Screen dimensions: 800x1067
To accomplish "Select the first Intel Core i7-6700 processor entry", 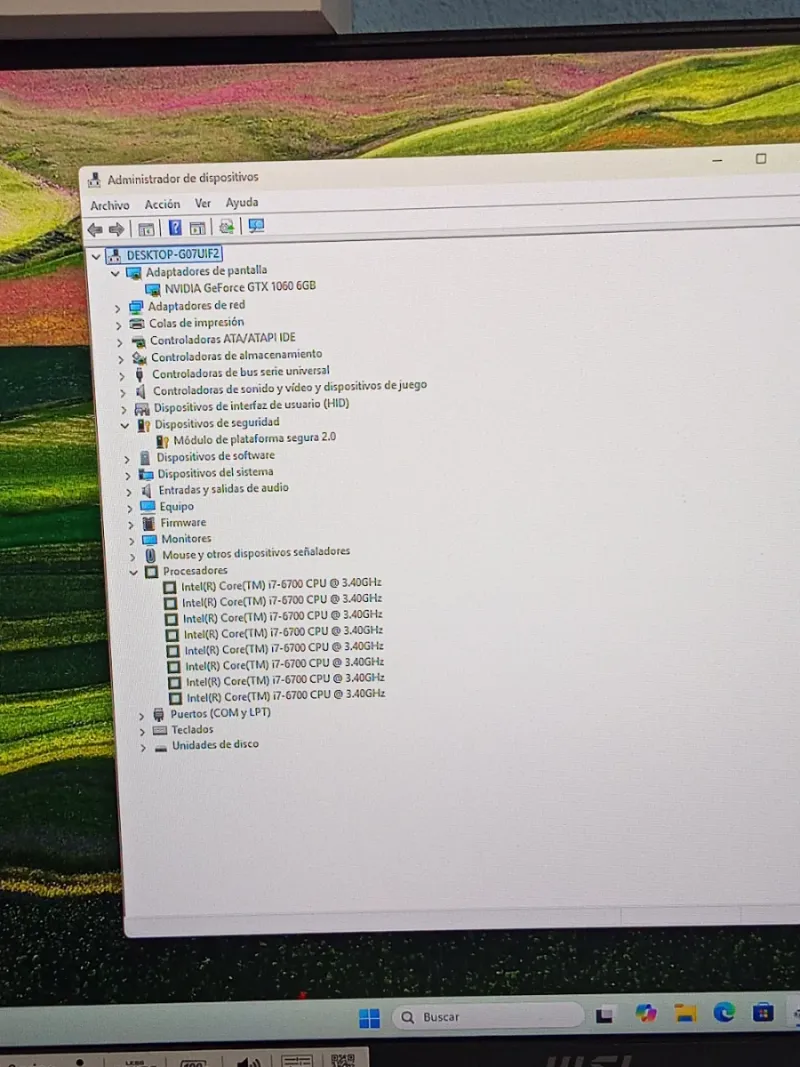I will [x=281, y=583].
